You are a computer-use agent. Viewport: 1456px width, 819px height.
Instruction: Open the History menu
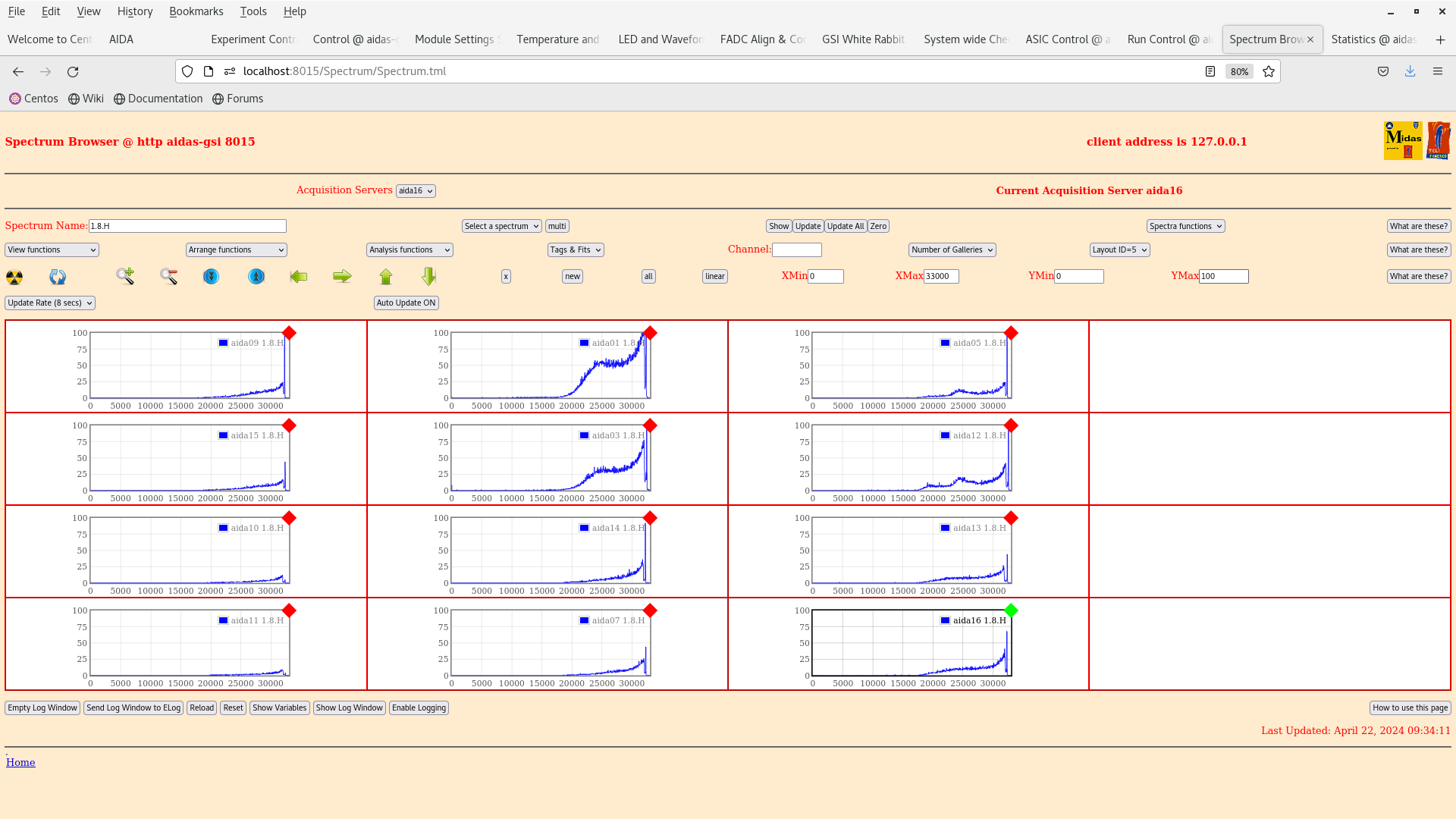tap(135, 11)
